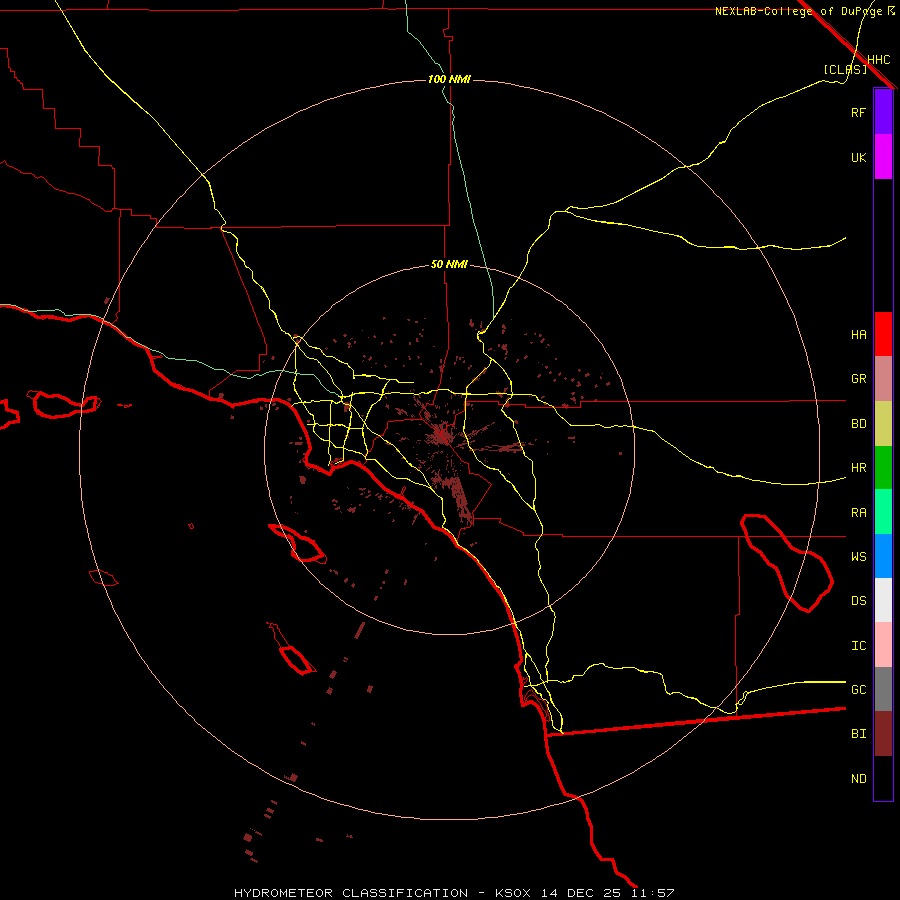Click the HHC product code label
Image resolution: width=900 pixels, height=900 pixels.
[878, 60]
